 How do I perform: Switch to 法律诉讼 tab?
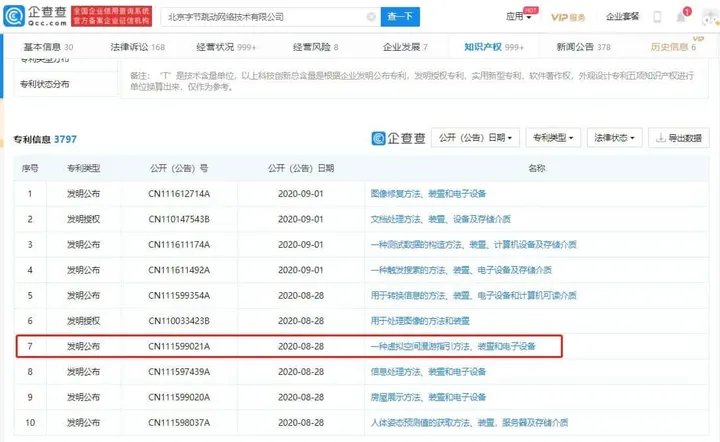click(x=137, y=47)
